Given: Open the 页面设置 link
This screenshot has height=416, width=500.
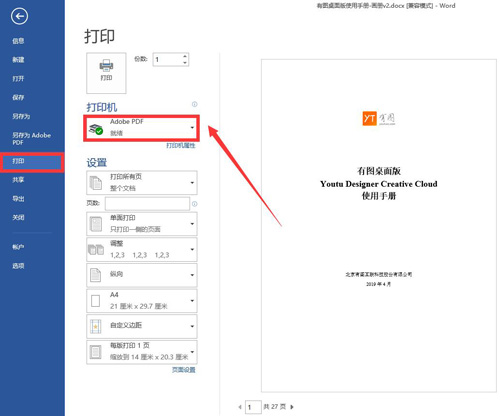Looking at the screenshot, I should (x=184, y=369).
